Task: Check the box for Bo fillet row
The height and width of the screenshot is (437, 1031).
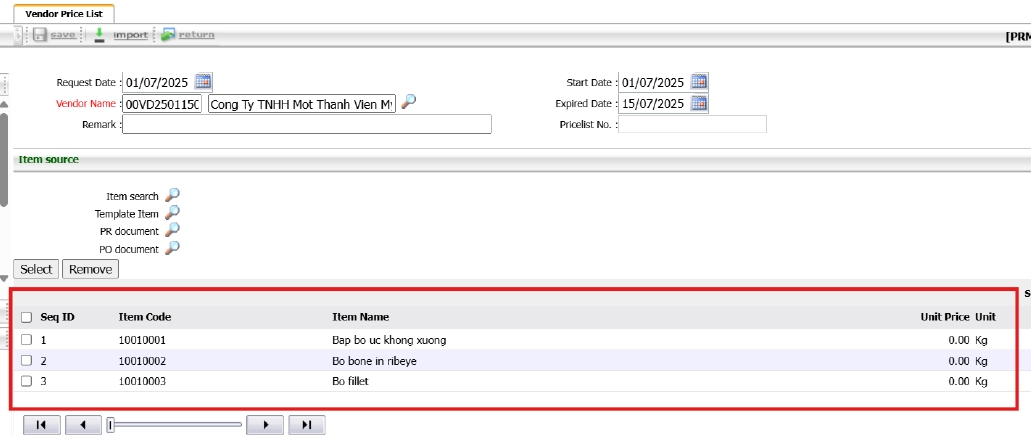Action: (27, 381)
